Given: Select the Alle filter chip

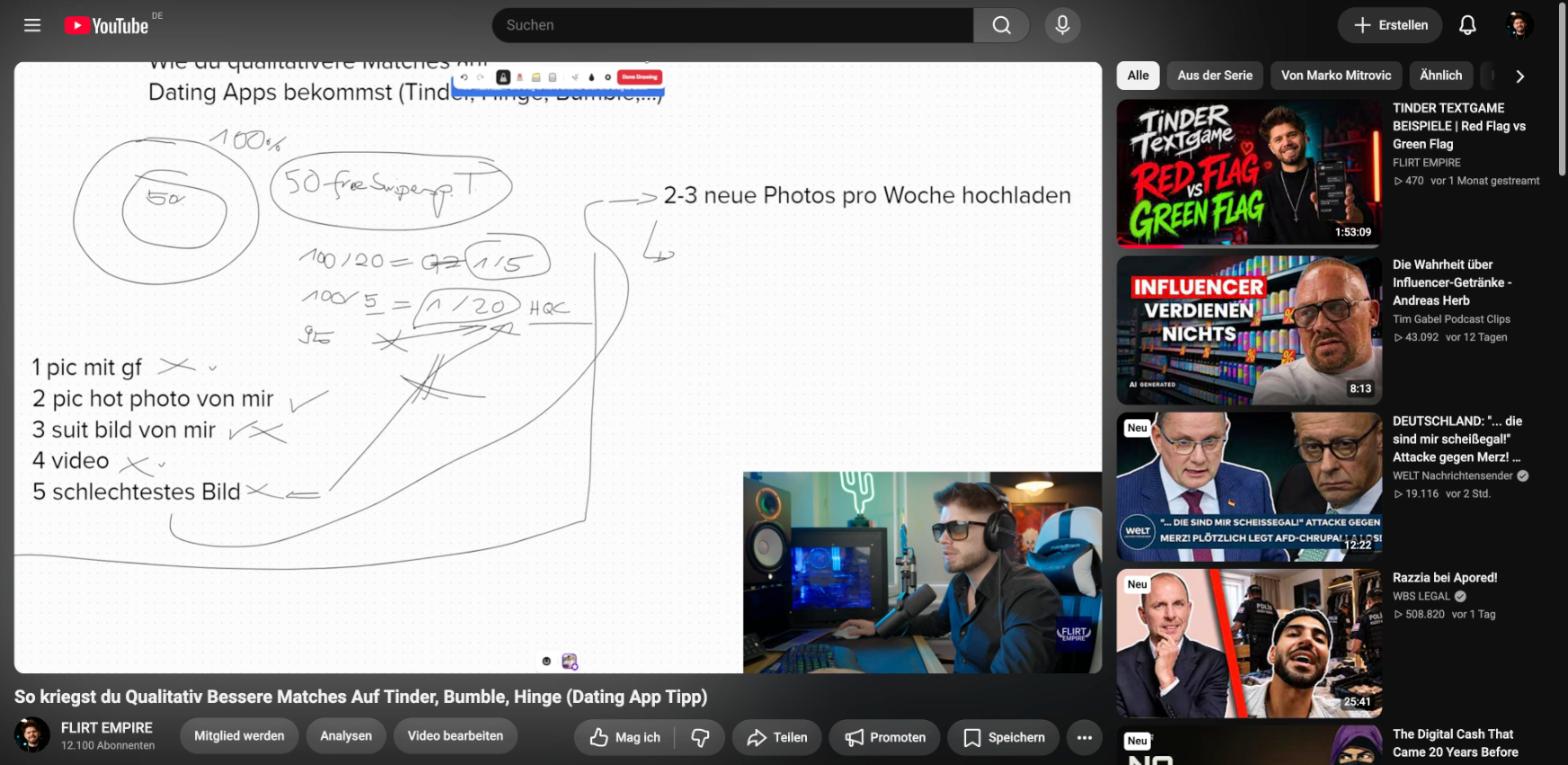Looking at the screenshot, I should (1138, 75).
